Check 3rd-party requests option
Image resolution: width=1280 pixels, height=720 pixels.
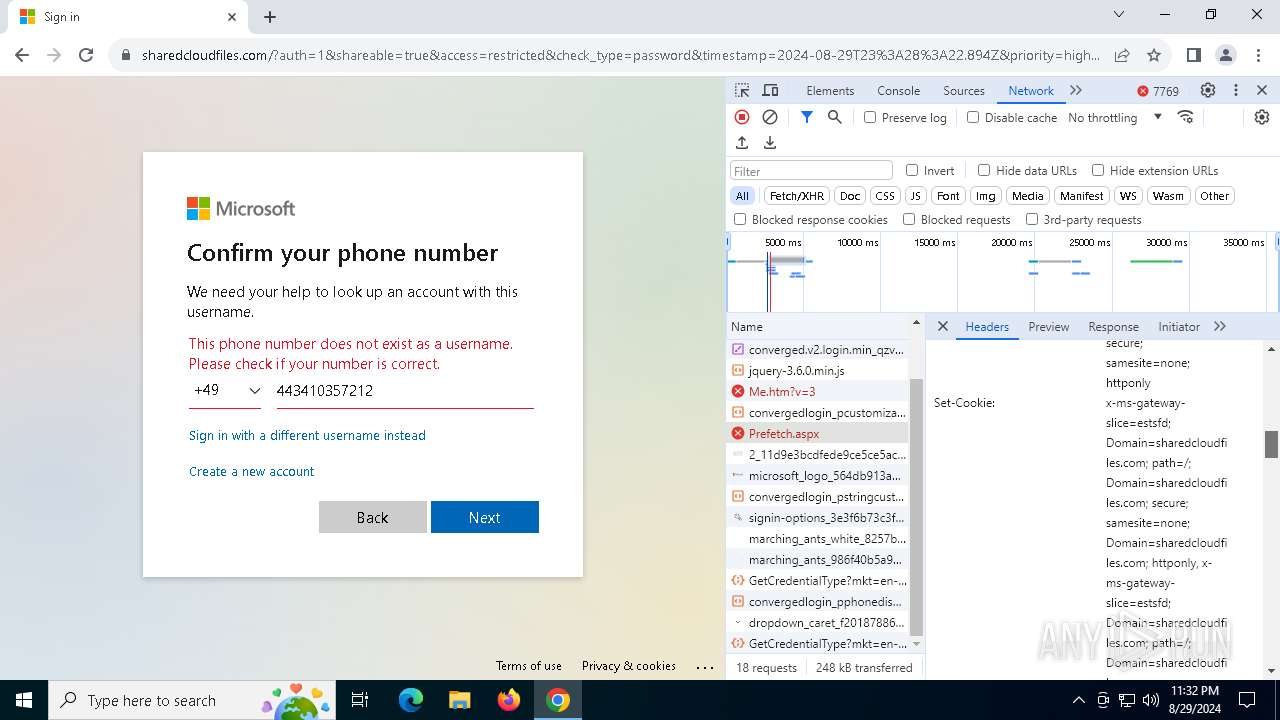point(1032,219)
